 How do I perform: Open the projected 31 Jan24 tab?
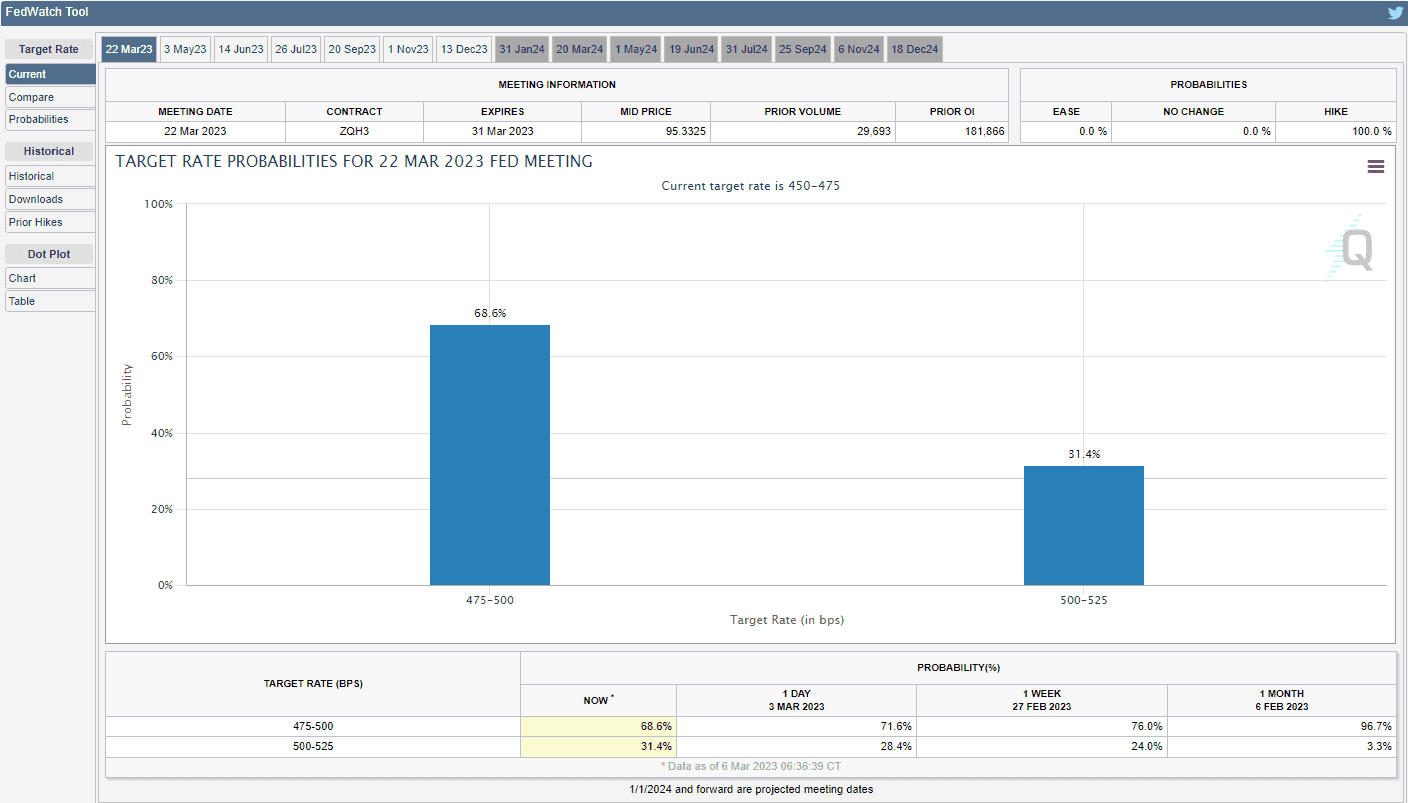[x=521, y=49]
